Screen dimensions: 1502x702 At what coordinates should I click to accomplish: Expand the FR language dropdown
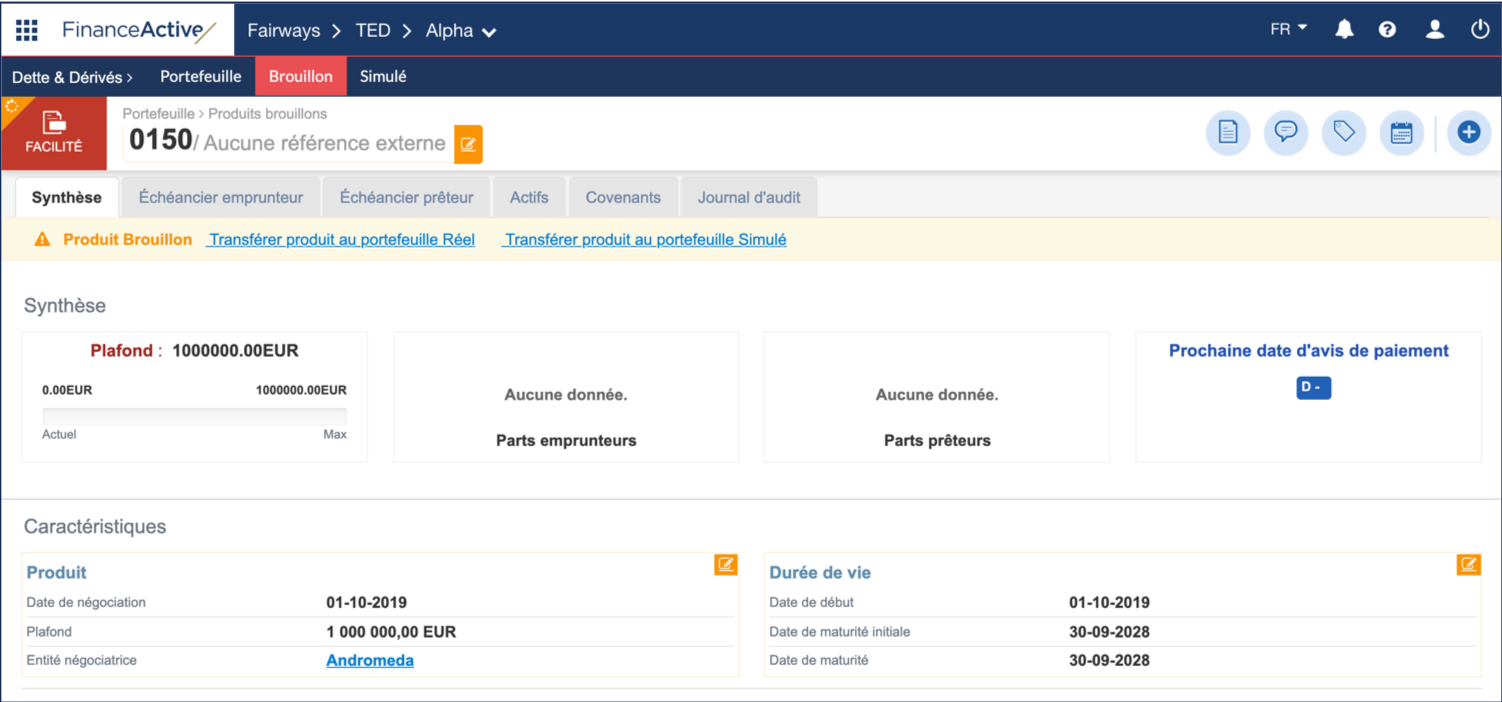tap(1288, 30)
